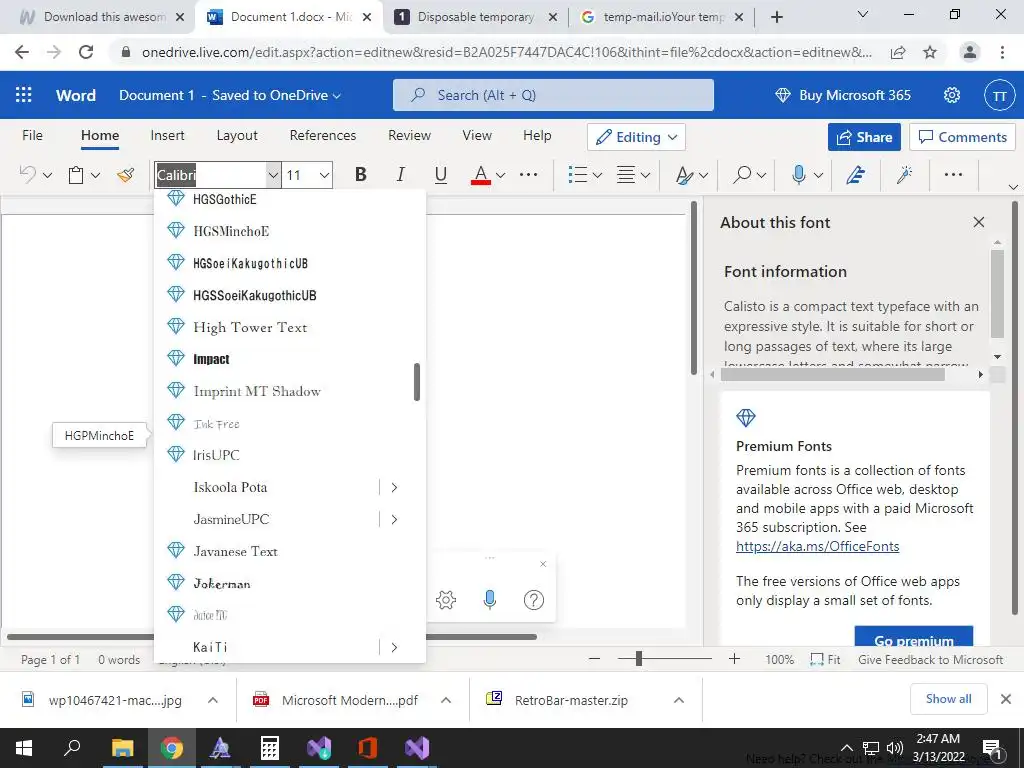The width and height of the screenshot is (1024, 768).
Task: Open the Office app launcher grid
Action: (24, 95)
